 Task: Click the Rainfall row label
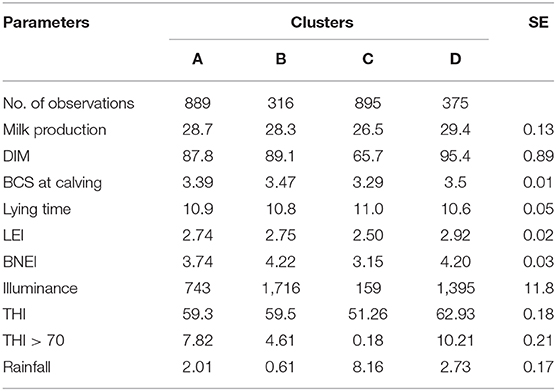(x=27, y=367)
